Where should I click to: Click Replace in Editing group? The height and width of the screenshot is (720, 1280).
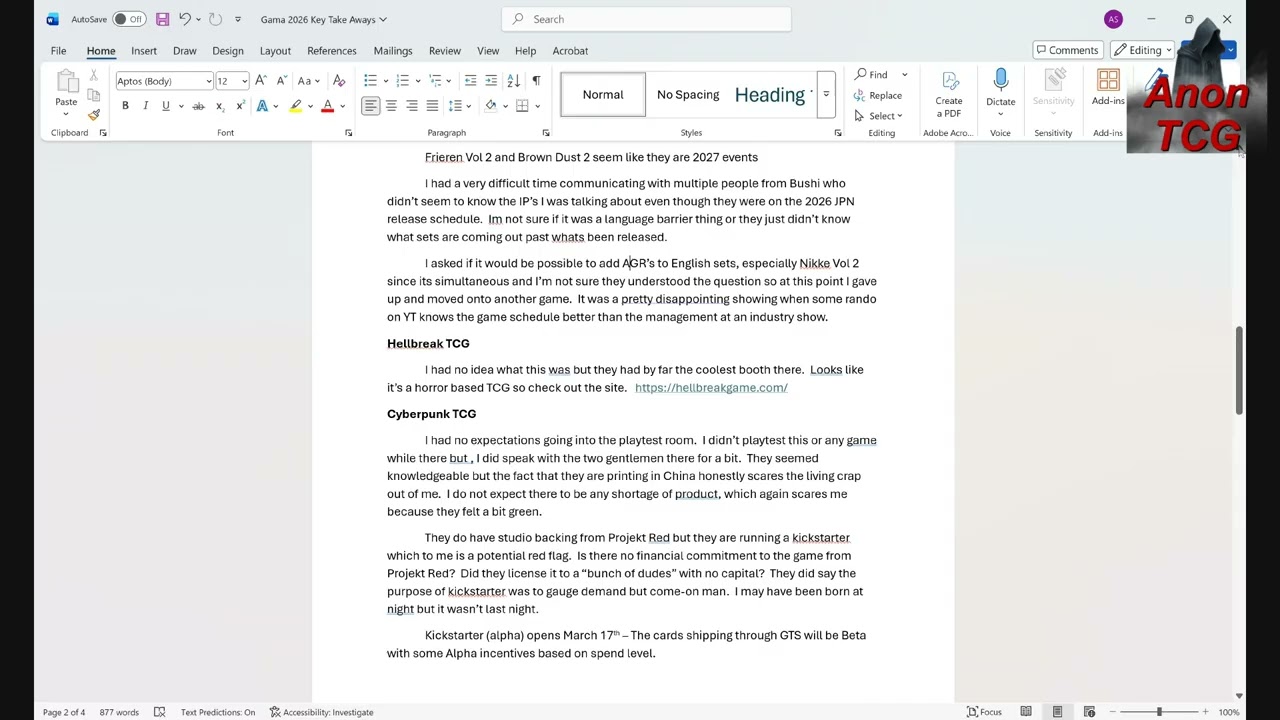pyautogui.click(x=878, y=96)
